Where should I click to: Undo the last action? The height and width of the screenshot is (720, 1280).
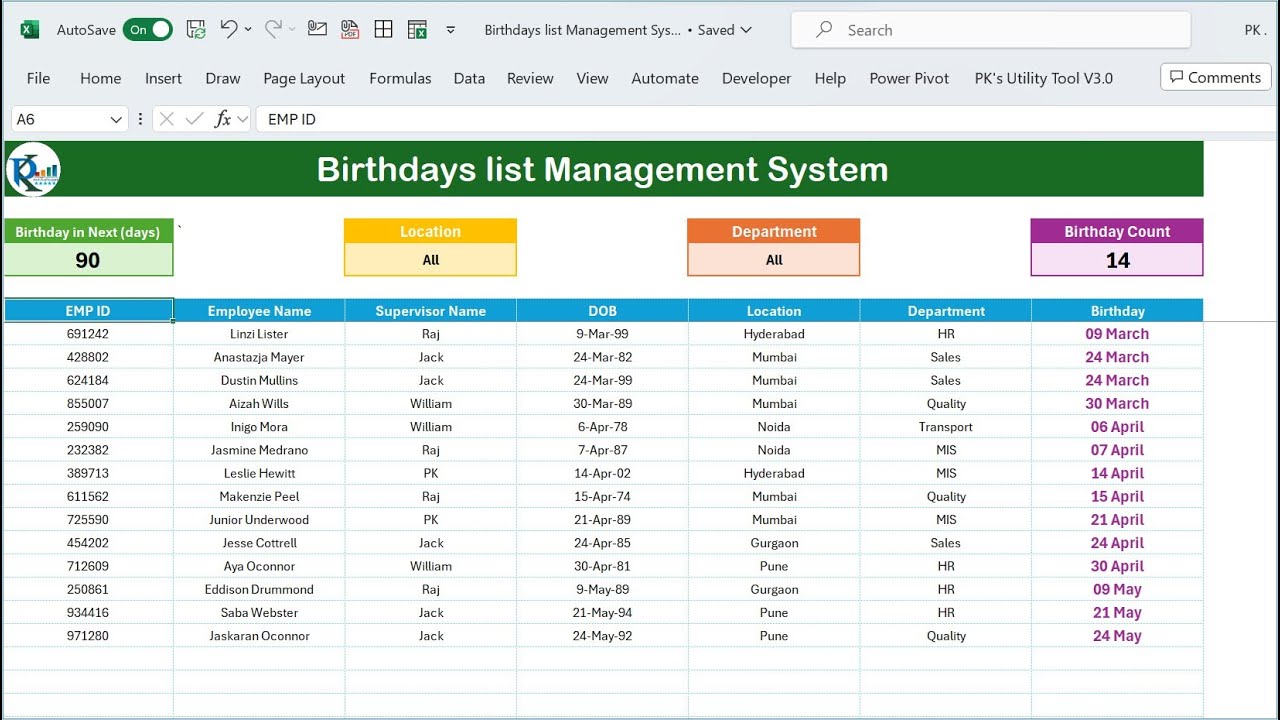click(229, 30)
